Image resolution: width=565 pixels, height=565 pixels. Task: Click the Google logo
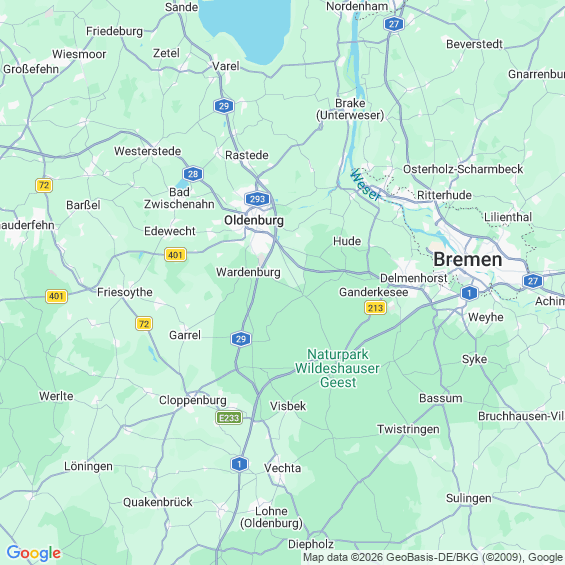click(34, 553)
